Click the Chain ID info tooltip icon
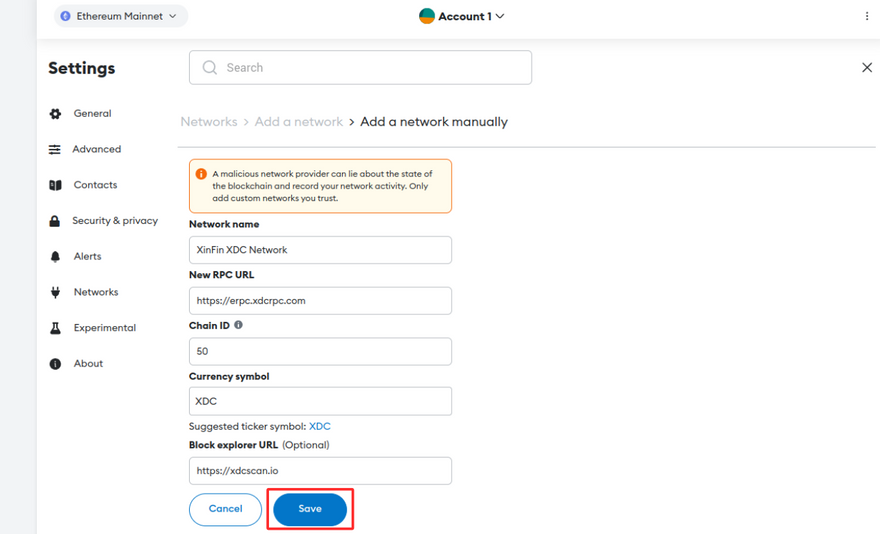The width and height of the screenshot is (880, 534). point(238,325)
